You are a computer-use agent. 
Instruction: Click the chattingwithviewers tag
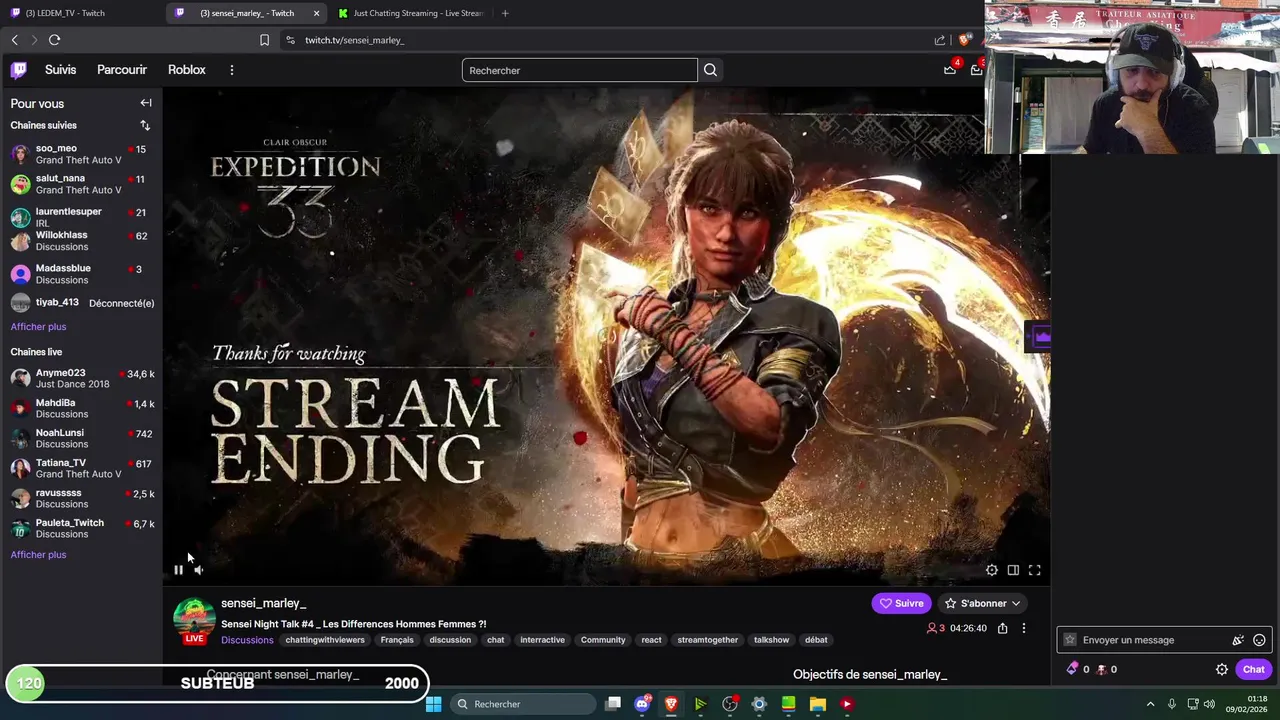click(325, 640)
